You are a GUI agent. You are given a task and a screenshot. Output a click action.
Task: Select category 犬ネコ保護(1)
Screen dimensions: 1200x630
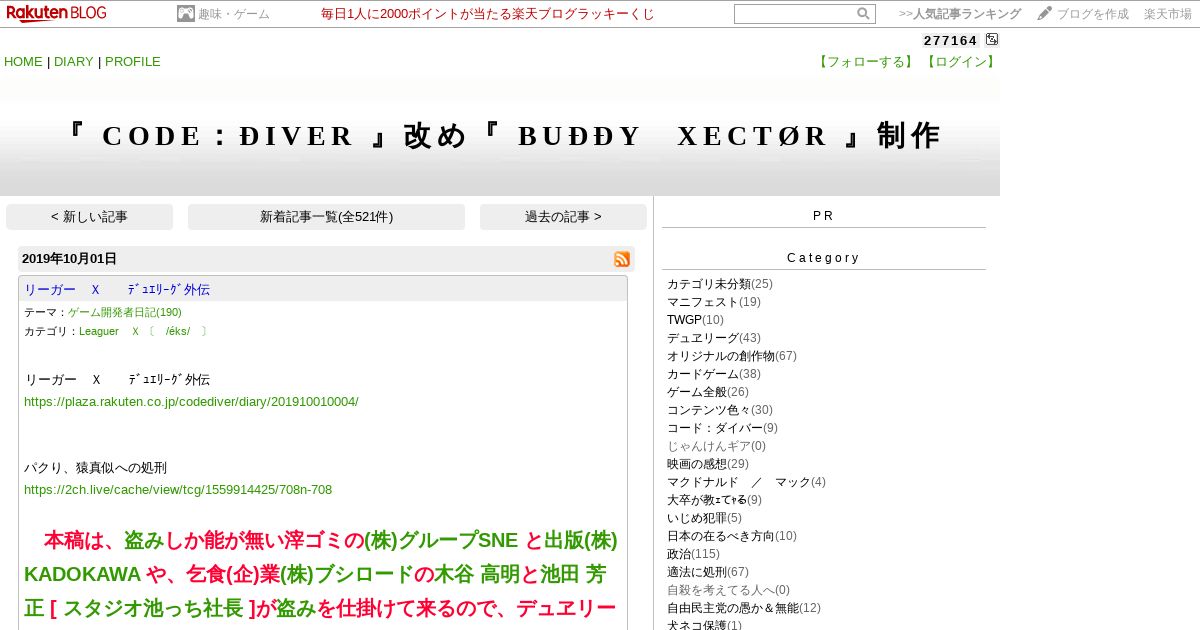[704, 625]
